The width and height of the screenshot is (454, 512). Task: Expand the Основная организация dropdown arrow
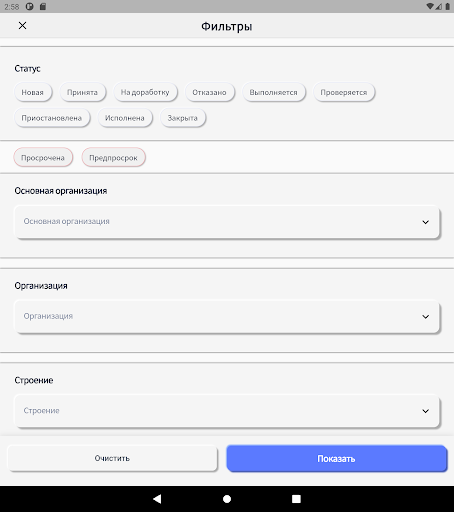[x=425, y=222]
